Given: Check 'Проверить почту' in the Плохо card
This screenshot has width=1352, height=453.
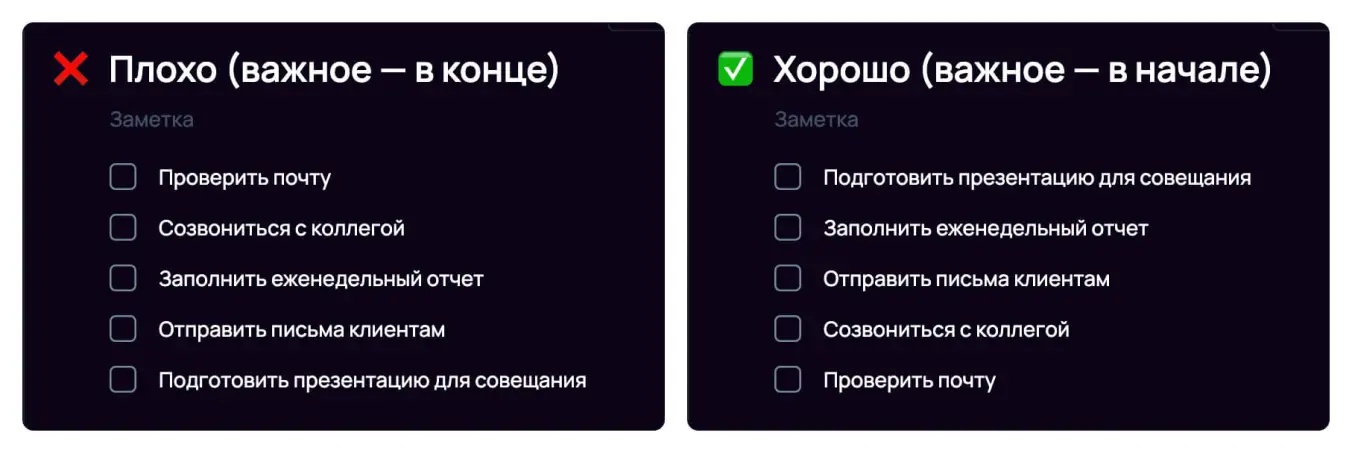Looking at the screenshot, I should point(123,178).
